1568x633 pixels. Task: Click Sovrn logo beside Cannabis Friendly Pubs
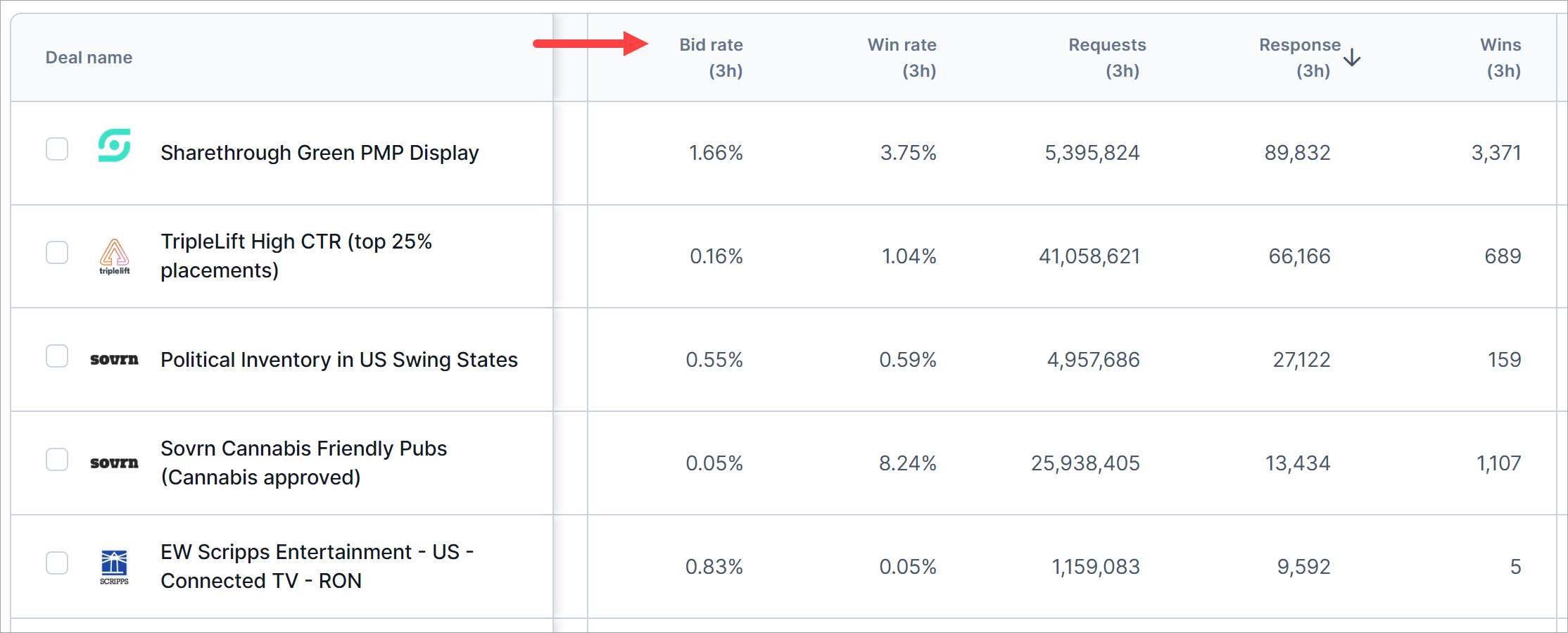tap(114, 463)
